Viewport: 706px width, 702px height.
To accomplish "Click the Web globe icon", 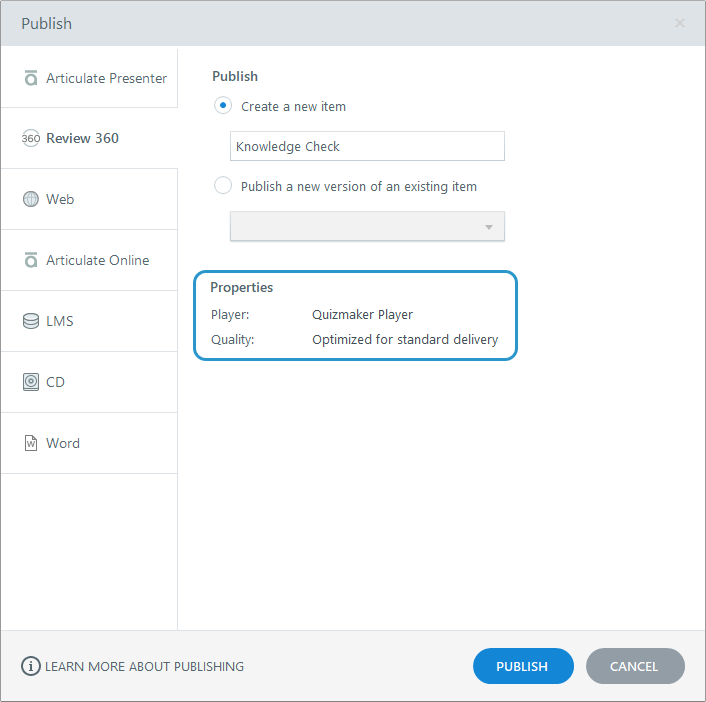I will coord(31,199).
